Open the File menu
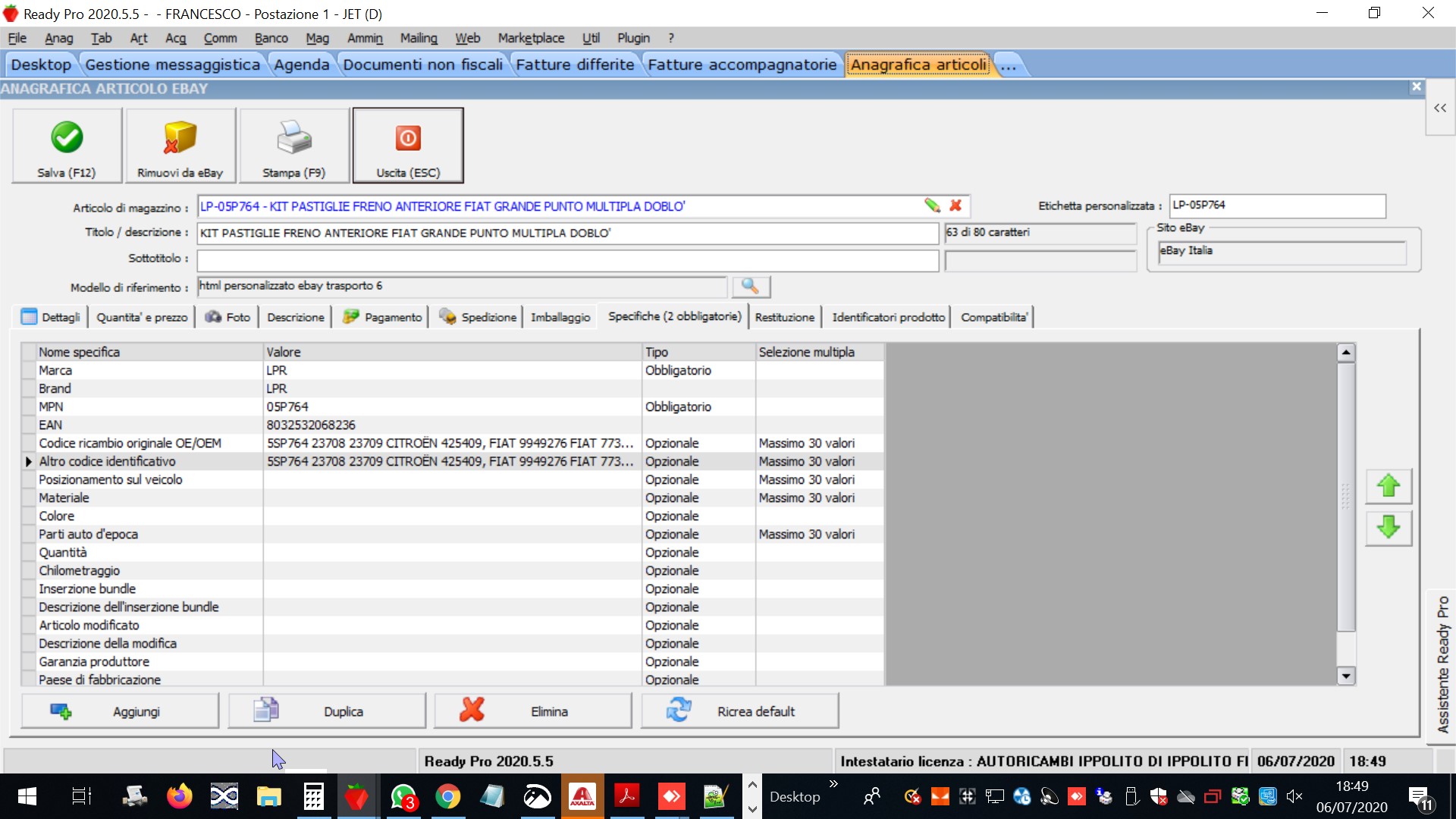The height and width of the screenshot is (819, 1456). [17, 38]
